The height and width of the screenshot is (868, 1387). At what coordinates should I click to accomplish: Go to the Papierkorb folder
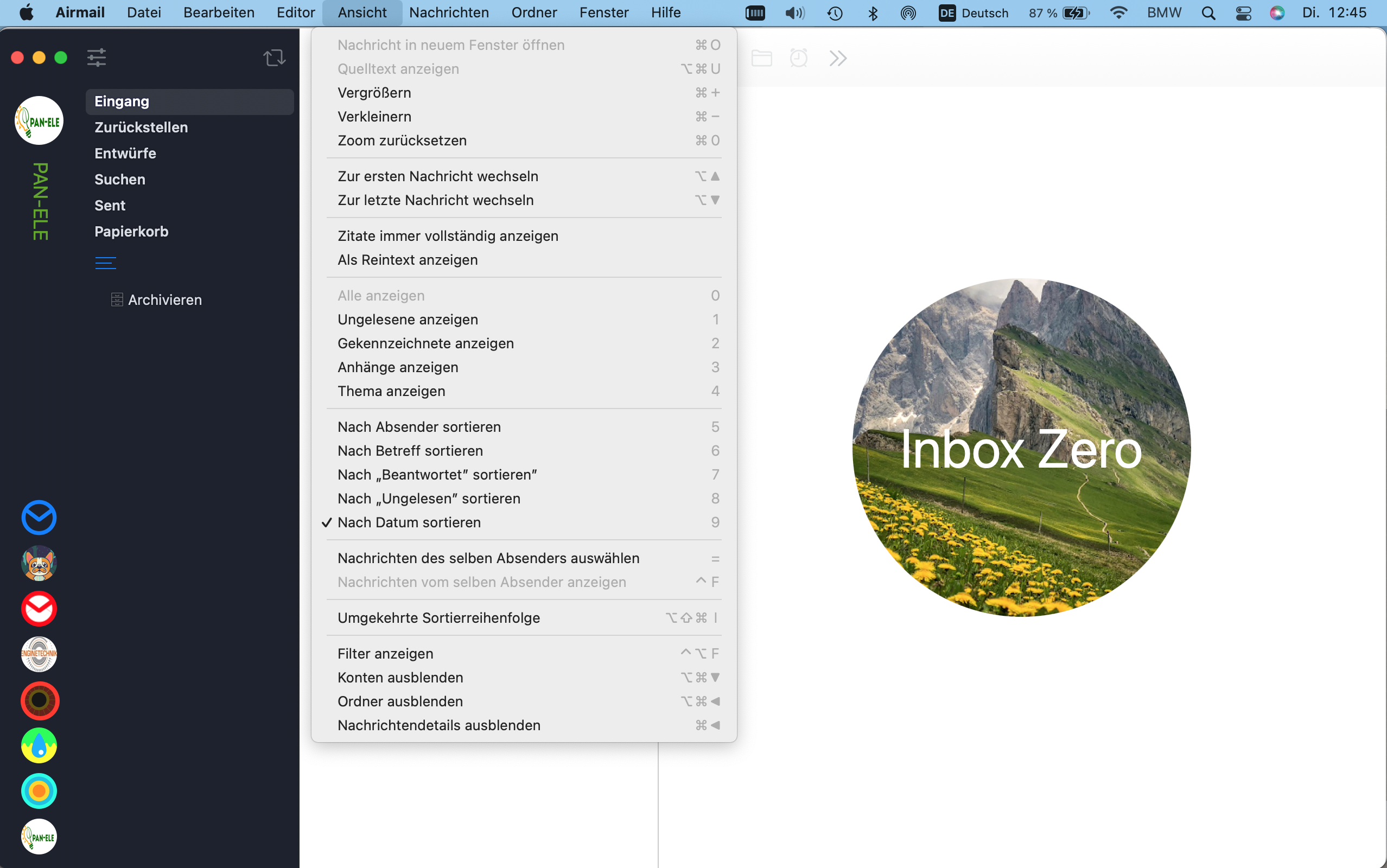(131, 231)
